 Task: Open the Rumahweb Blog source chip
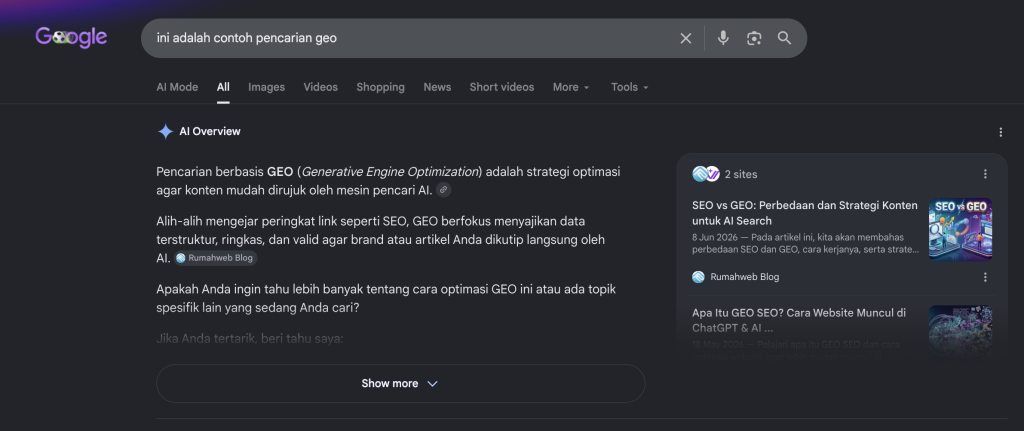pyautogui.click(x=216, y=258)
